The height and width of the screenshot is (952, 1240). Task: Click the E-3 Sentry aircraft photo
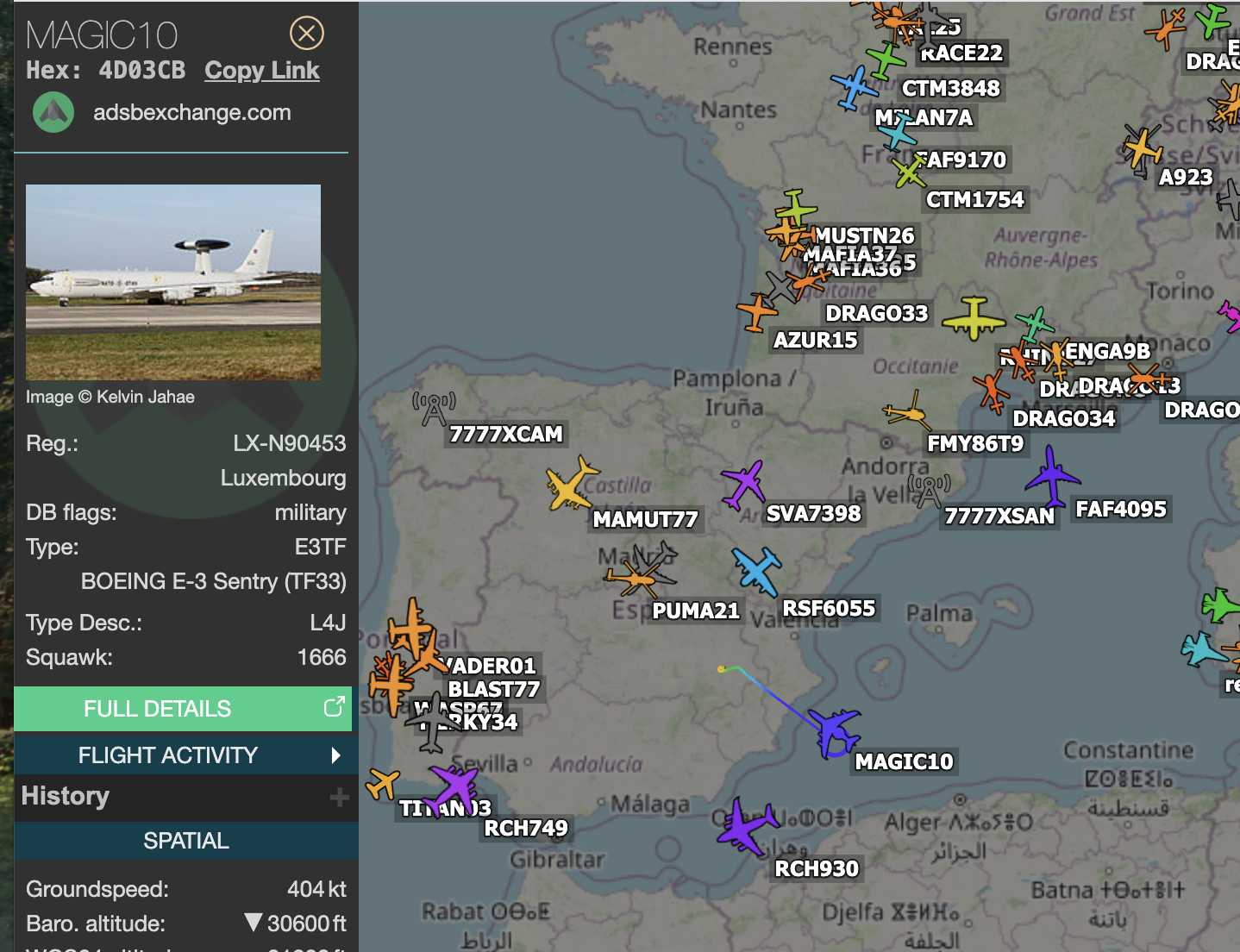coord(173,282)
